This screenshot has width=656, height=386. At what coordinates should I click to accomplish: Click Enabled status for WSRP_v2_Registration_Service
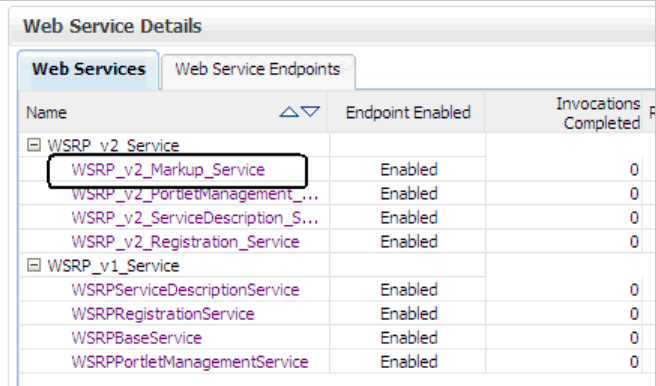(409, 242)
